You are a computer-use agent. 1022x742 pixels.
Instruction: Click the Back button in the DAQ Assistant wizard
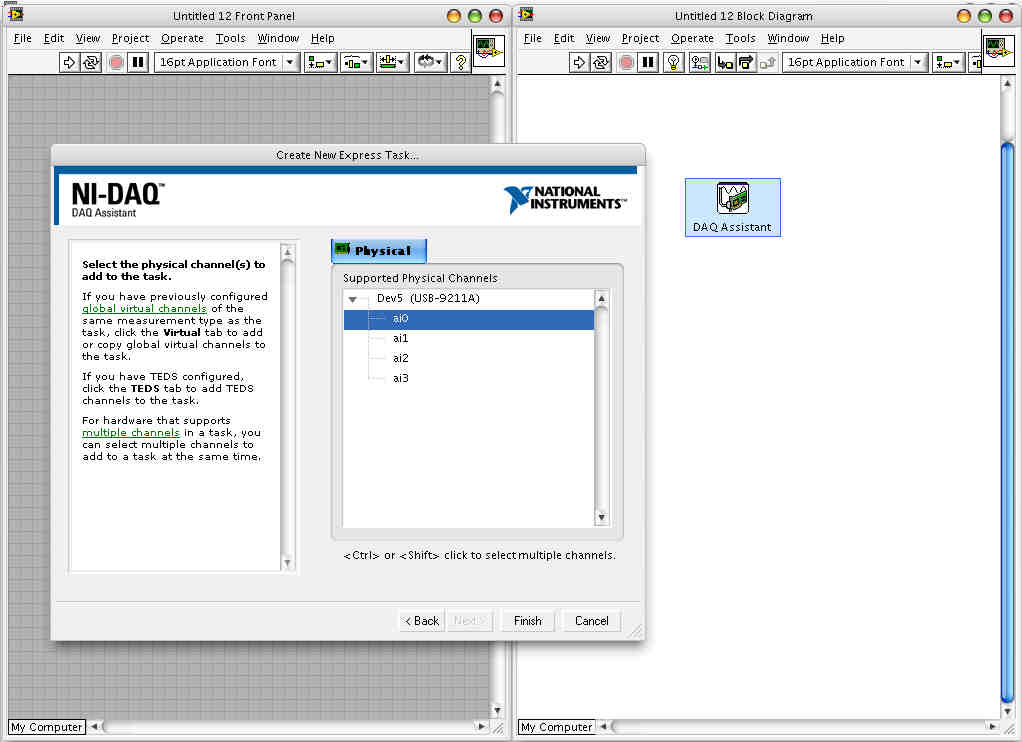tap(421, 621)
